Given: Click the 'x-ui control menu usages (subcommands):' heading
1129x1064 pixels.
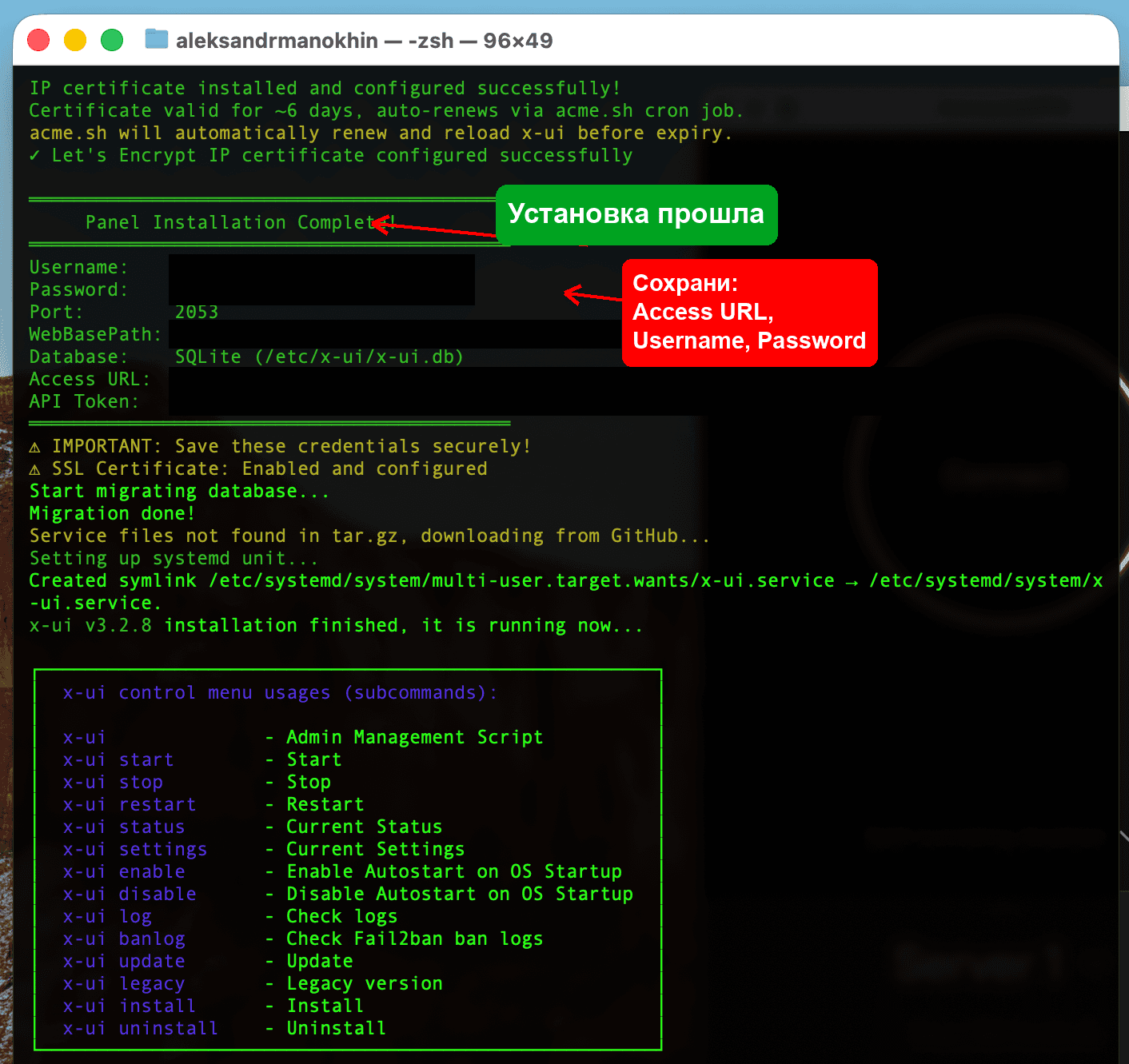Looking at the screenshot, I should (x=280, y=692).
